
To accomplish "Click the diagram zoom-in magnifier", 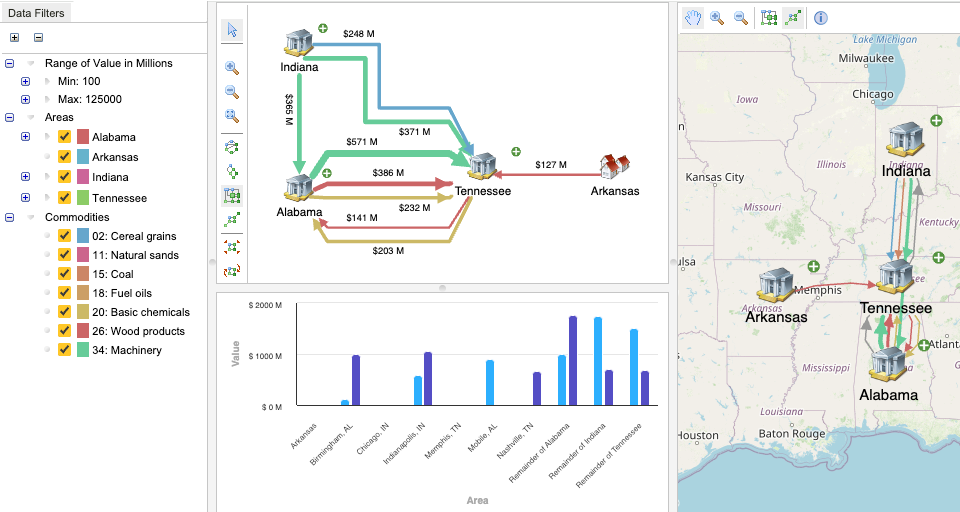I will [x=232, y=68].
